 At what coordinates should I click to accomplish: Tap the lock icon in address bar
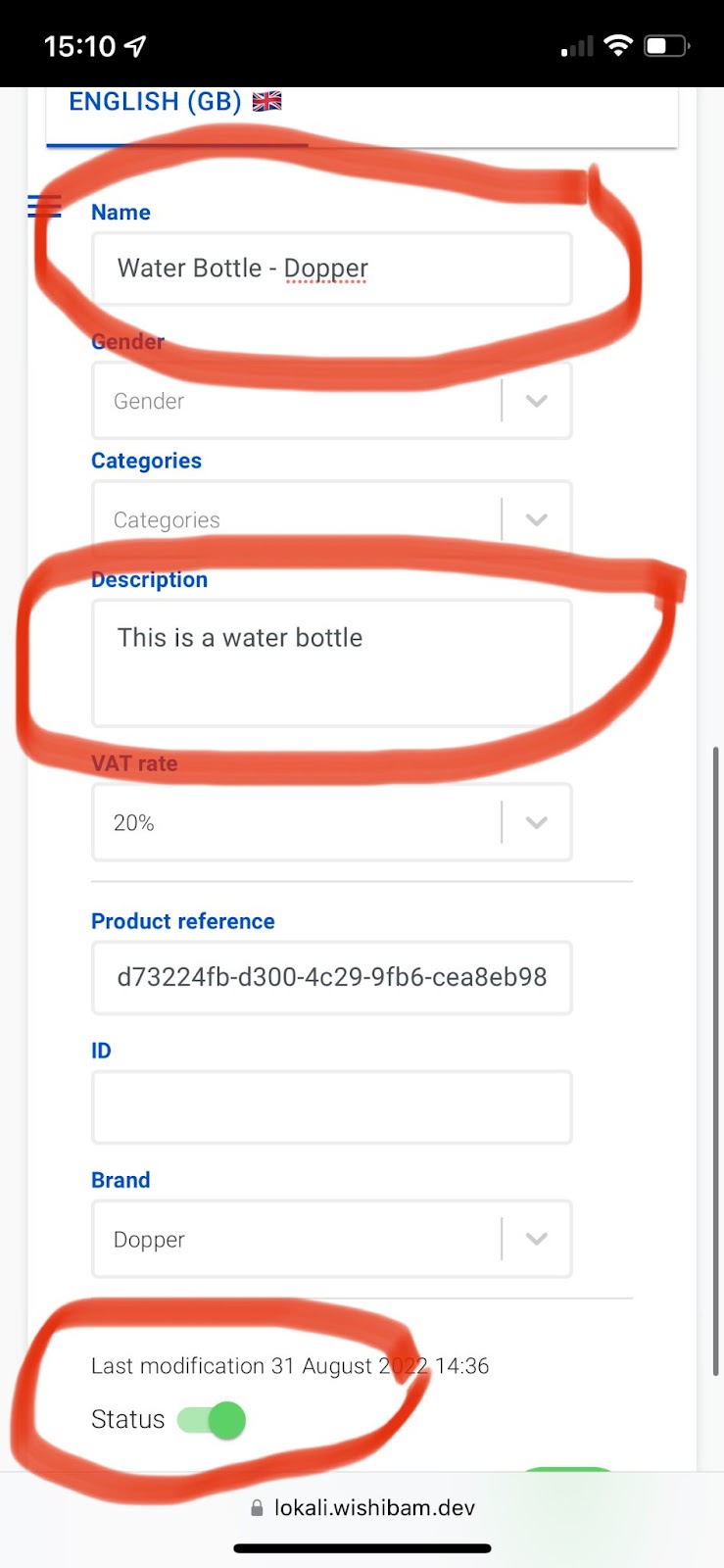pos(257,1507)
